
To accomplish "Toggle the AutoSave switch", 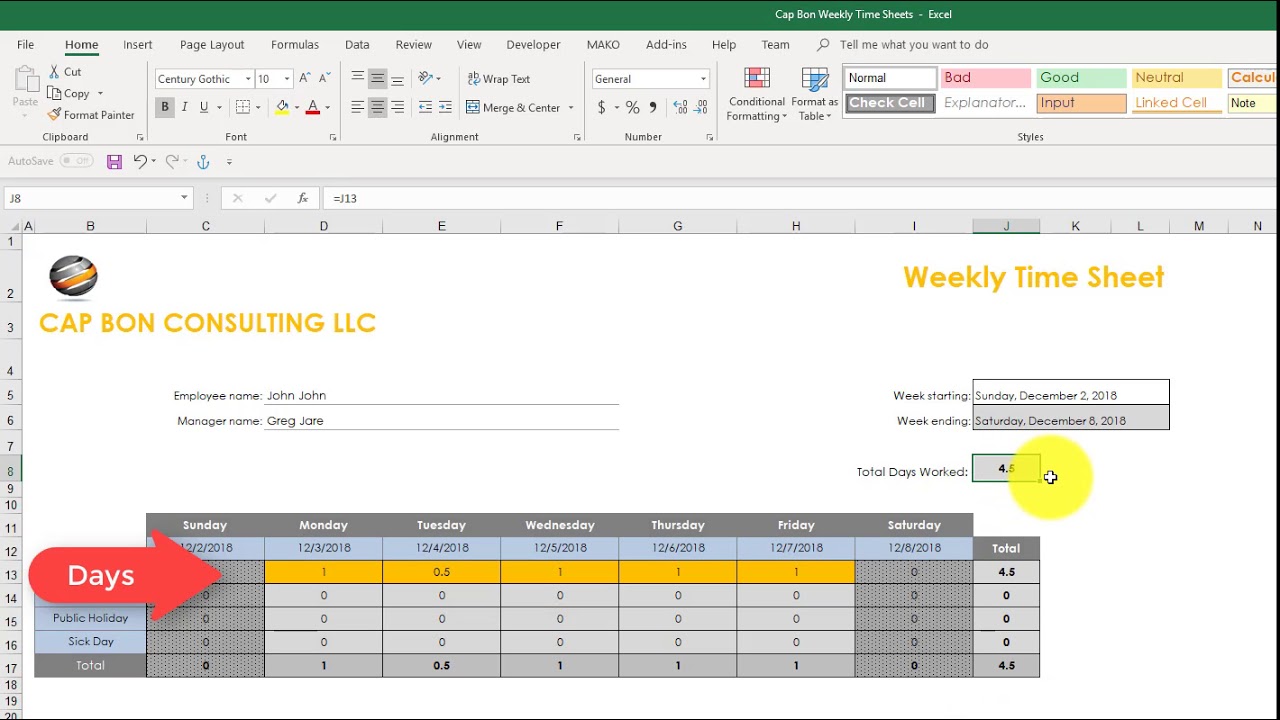I will coord(76,161).
